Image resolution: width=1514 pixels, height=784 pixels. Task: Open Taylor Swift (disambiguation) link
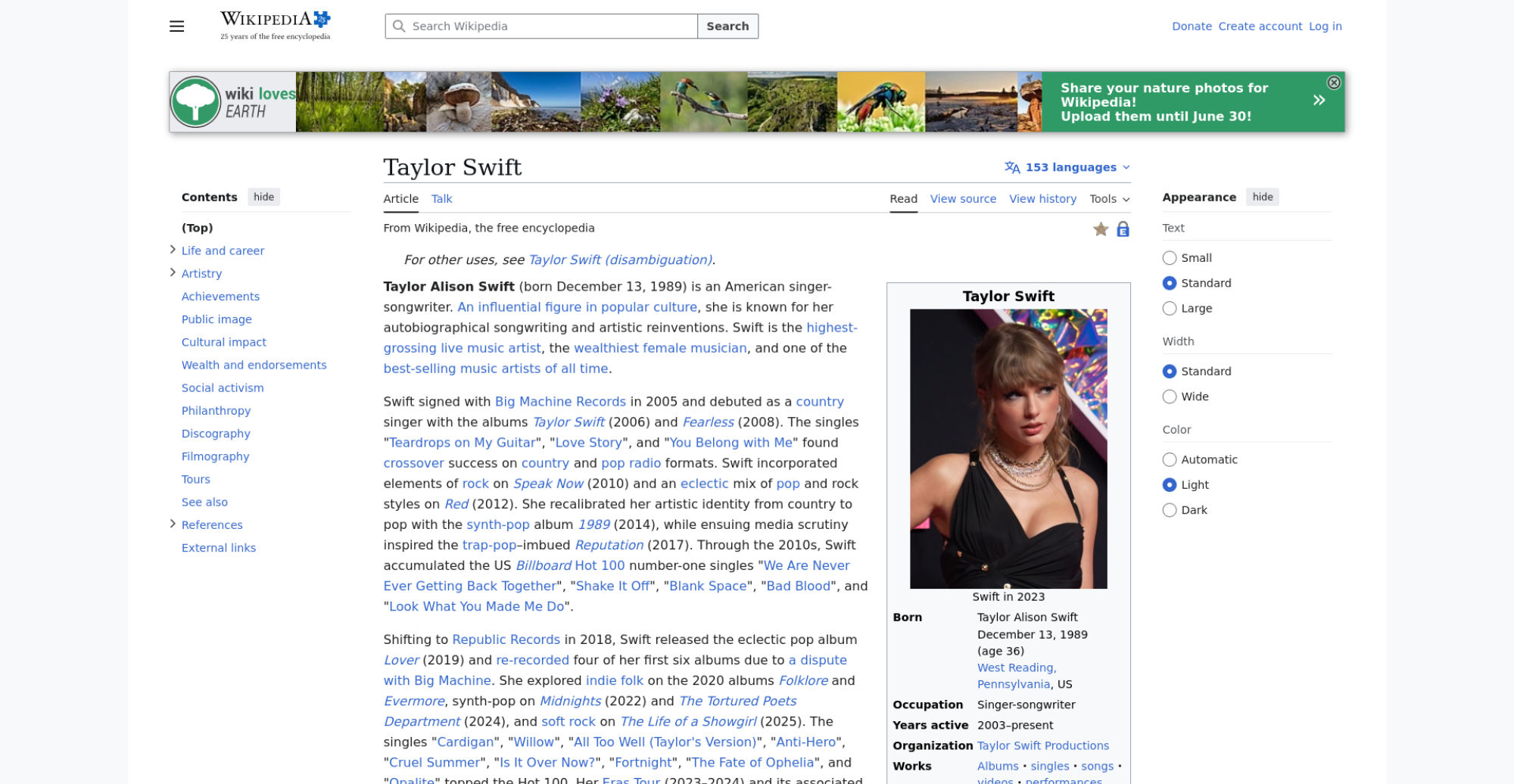coord(620,260)
